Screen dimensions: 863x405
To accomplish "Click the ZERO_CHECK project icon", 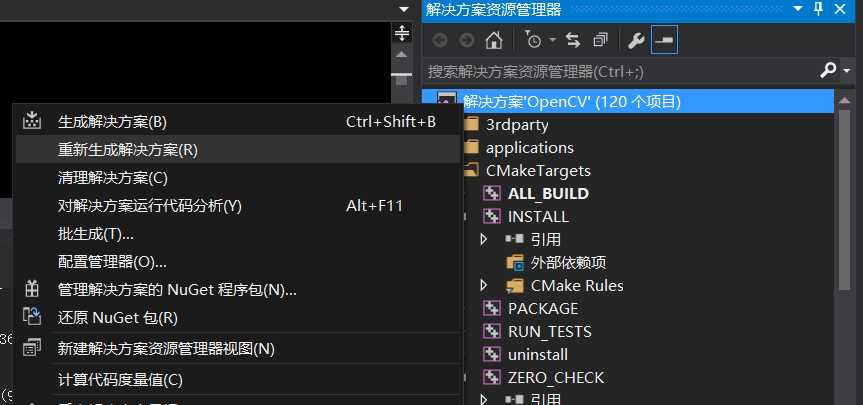I will pos(491,377).
